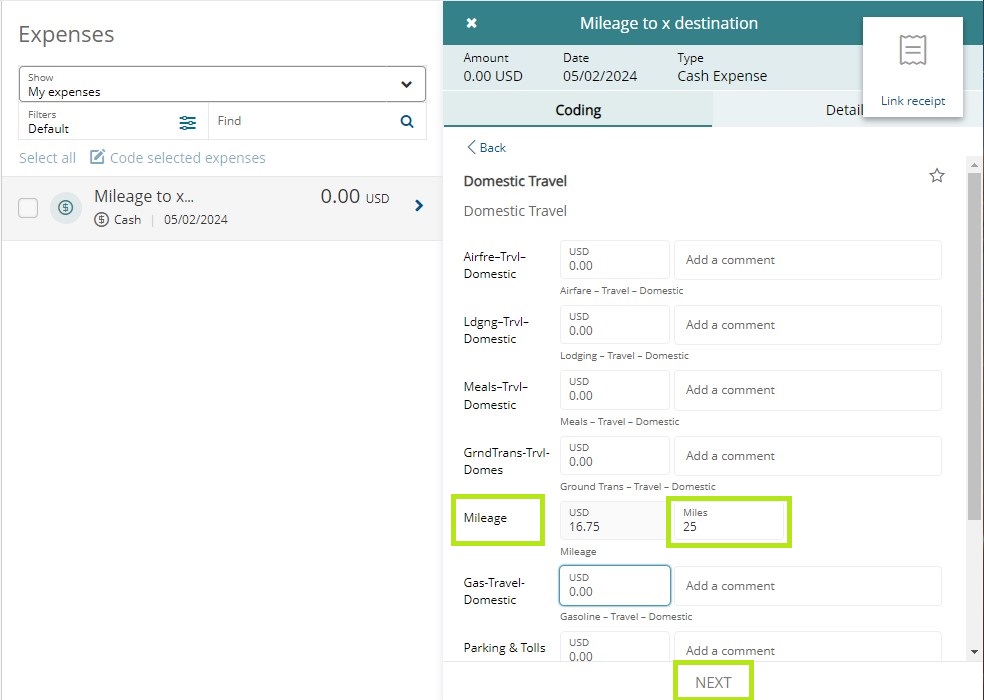
Task: Click the Link receipt icon
Action: tap(912, 51)
